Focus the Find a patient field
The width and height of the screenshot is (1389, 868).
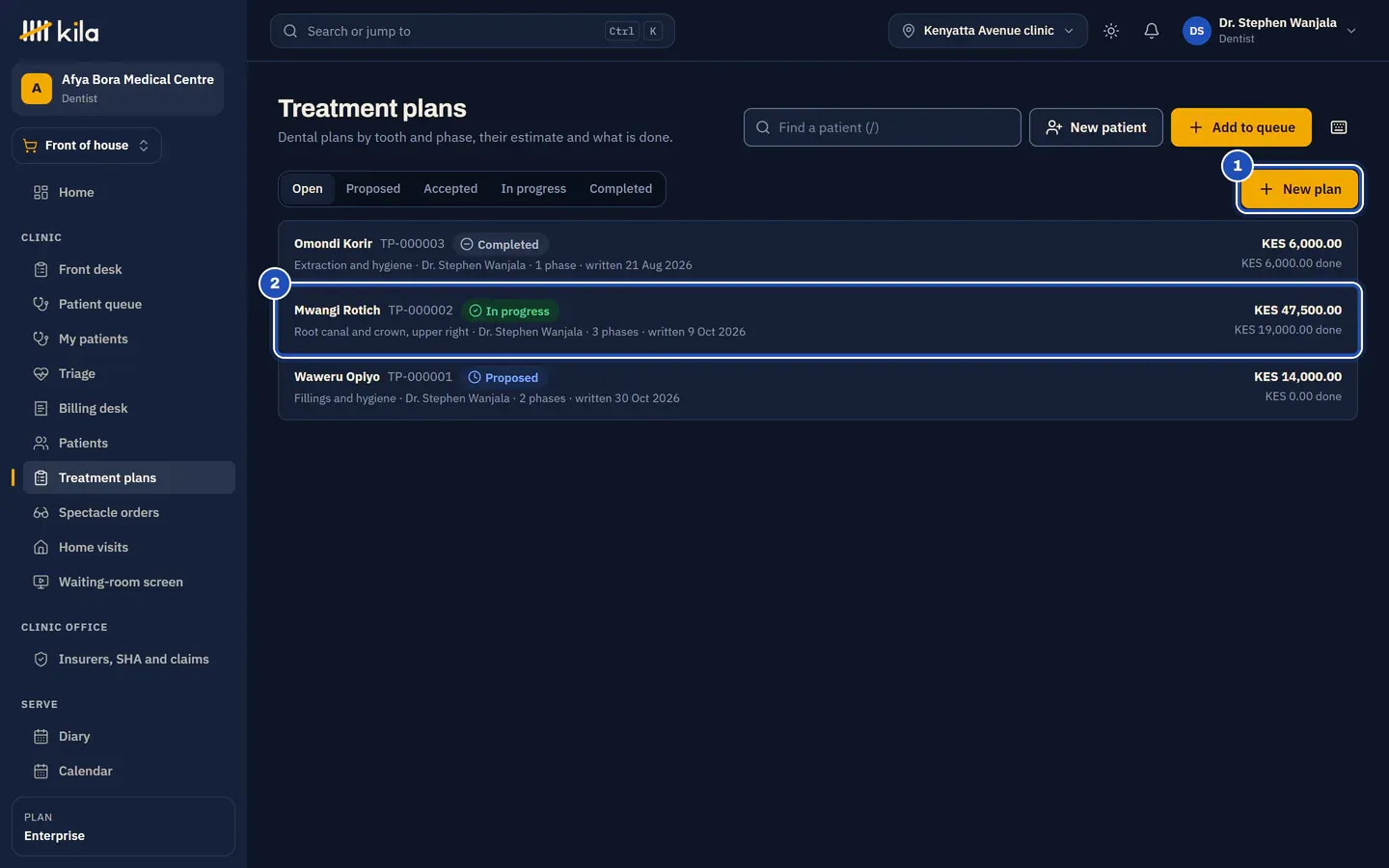point(883,127)
